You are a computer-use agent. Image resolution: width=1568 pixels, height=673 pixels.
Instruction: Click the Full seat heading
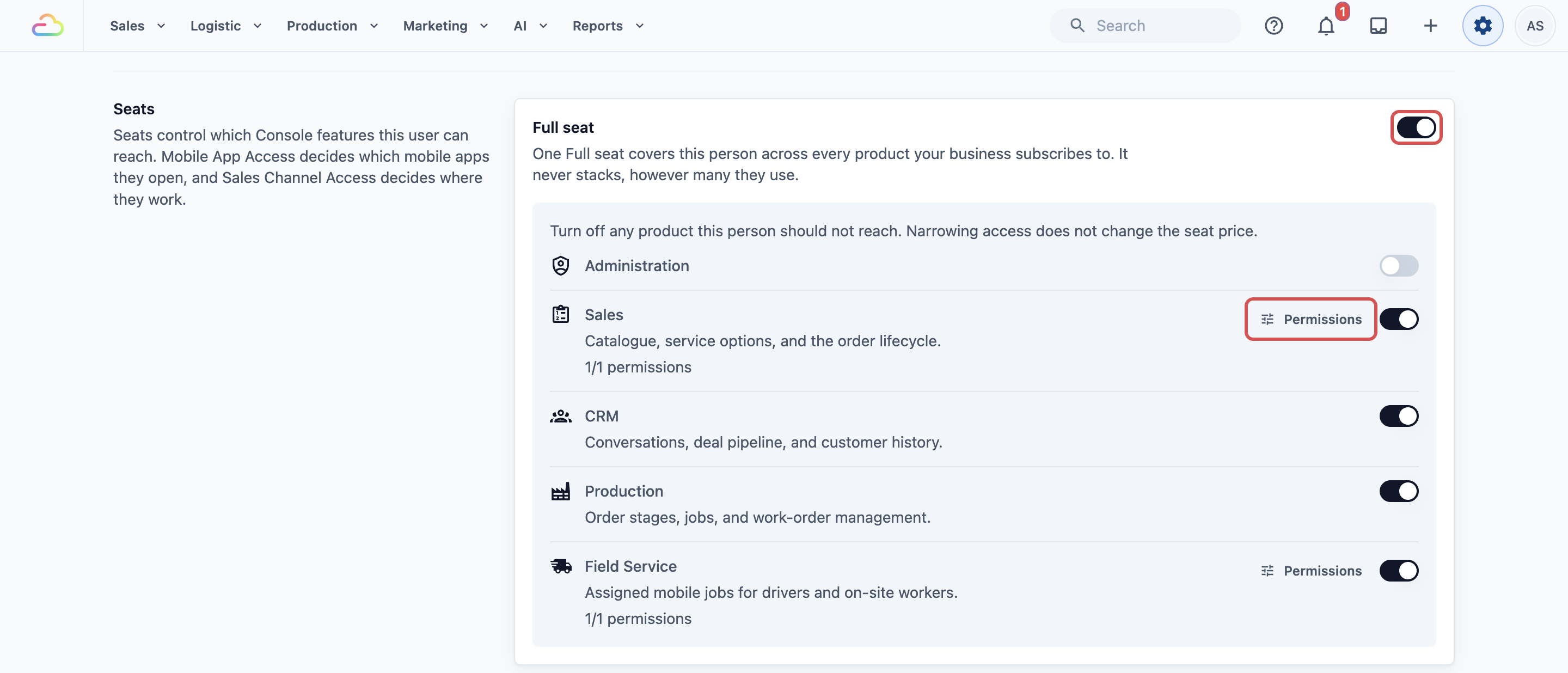click(563, 128)
